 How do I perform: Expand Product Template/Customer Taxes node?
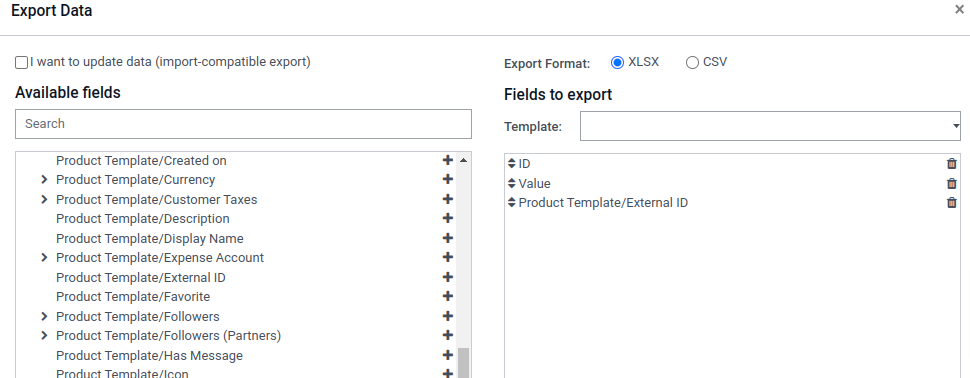click(x=44, y=199)
